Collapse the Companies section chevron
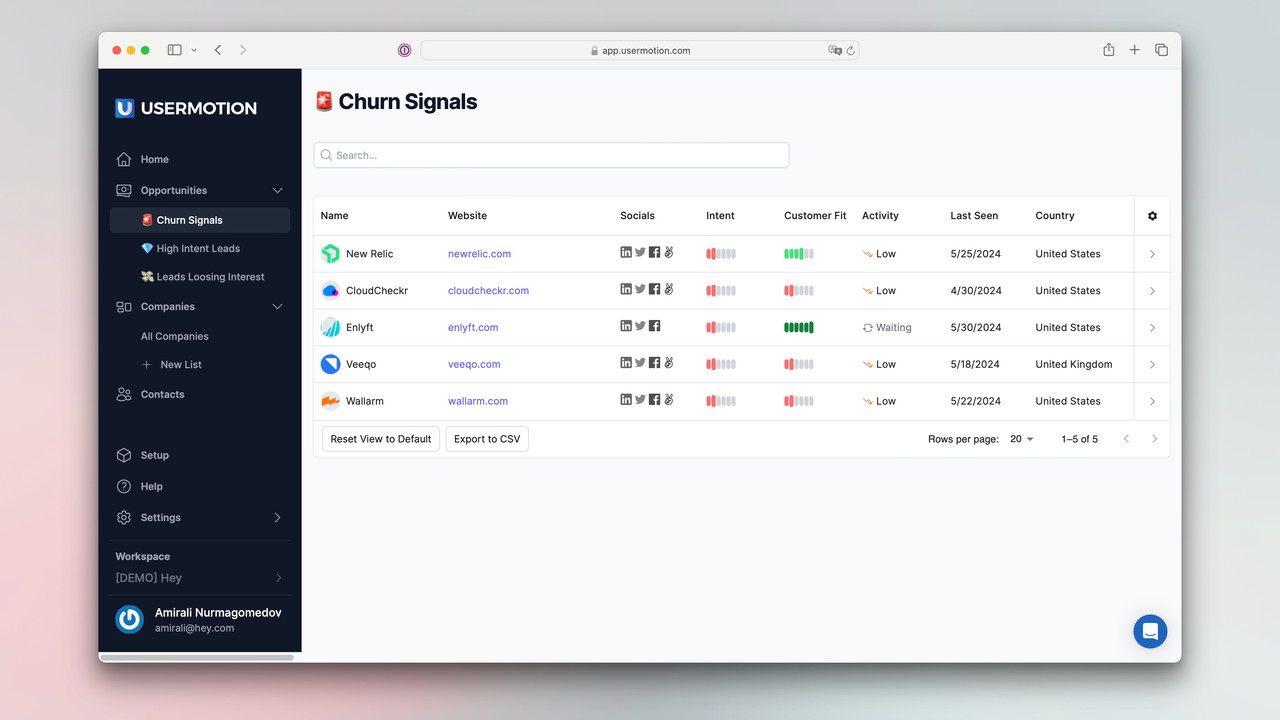1280x720 pixels. click(x=277, y=307)
